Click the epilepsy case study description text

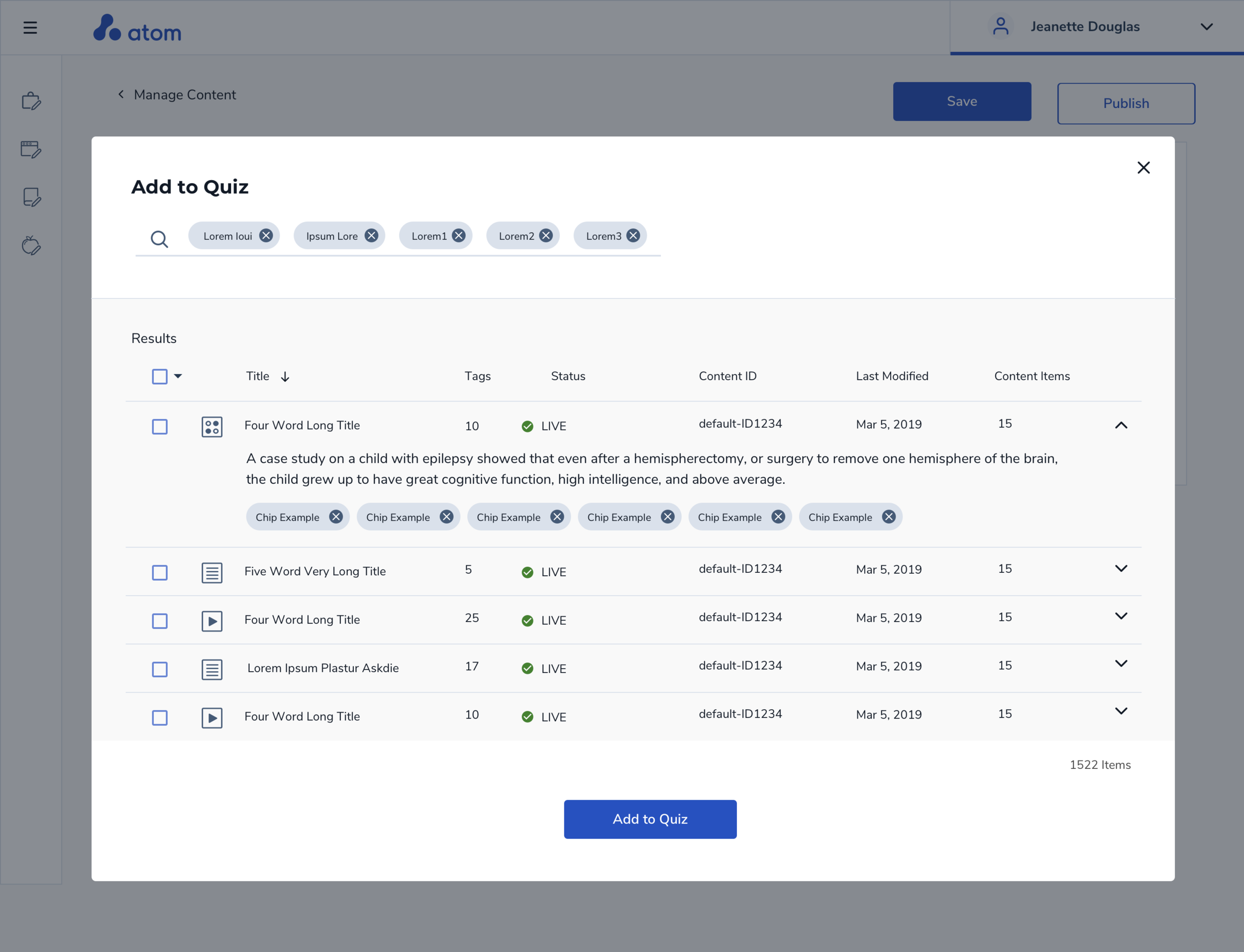[652, 469]
